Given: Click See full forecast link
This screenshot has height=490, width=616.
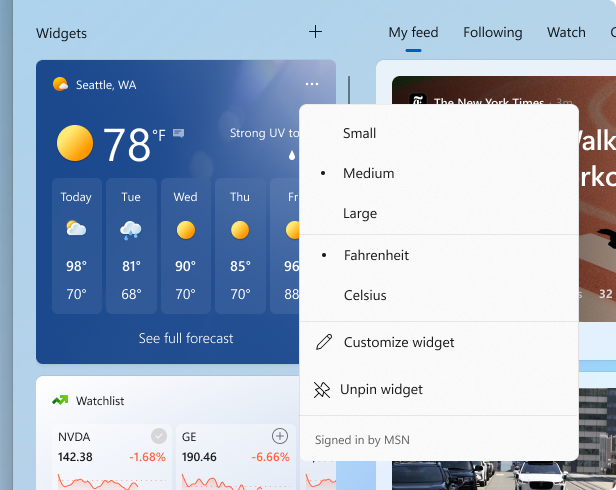Looking at the screenshot, I should 186,338.
